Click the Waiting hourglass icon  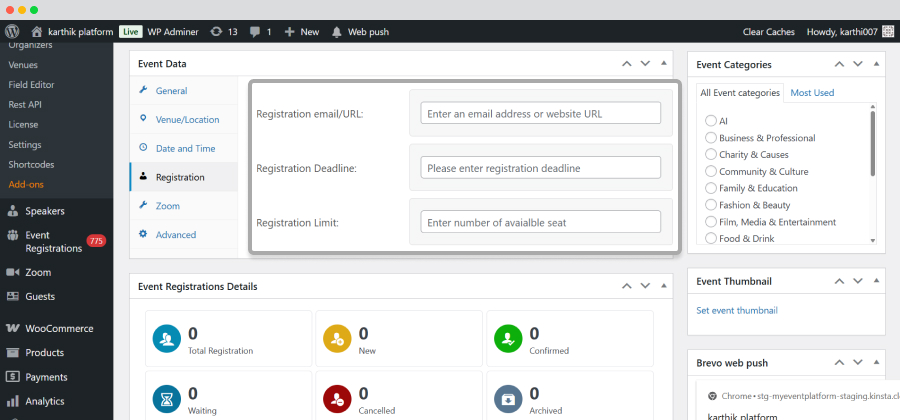coord(167,399)
